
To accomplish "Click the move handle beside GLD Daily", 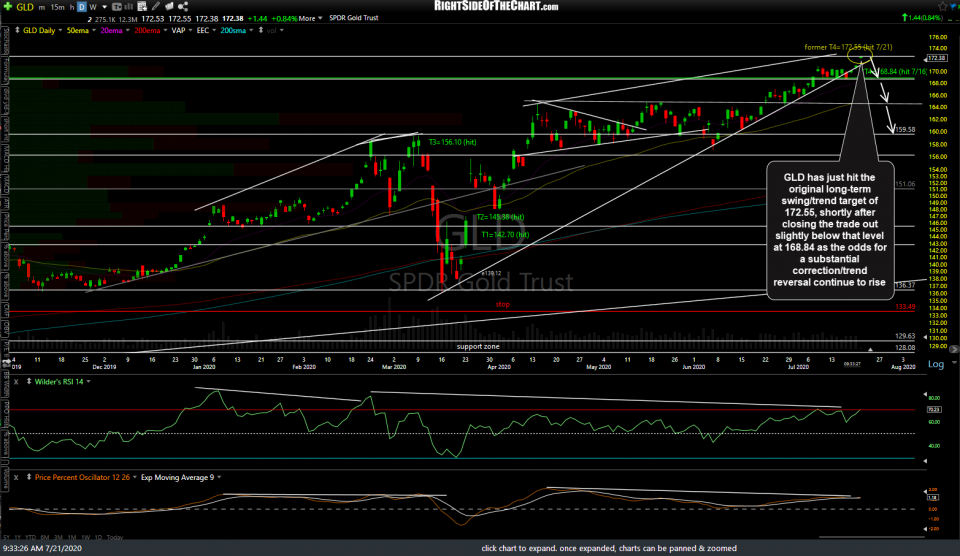I will (x=17, y=31).
